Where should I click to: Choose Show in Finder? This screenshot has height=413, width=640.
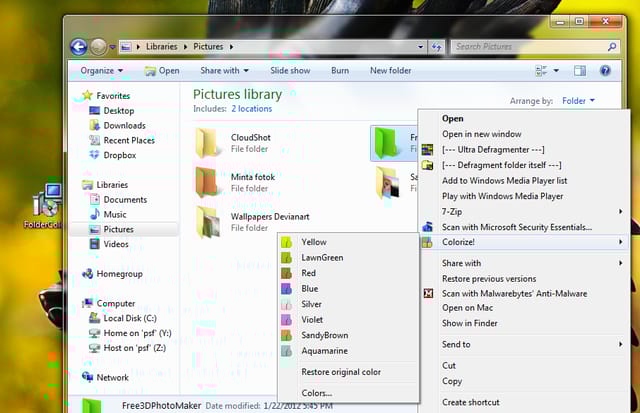click(x=470, y=323)
